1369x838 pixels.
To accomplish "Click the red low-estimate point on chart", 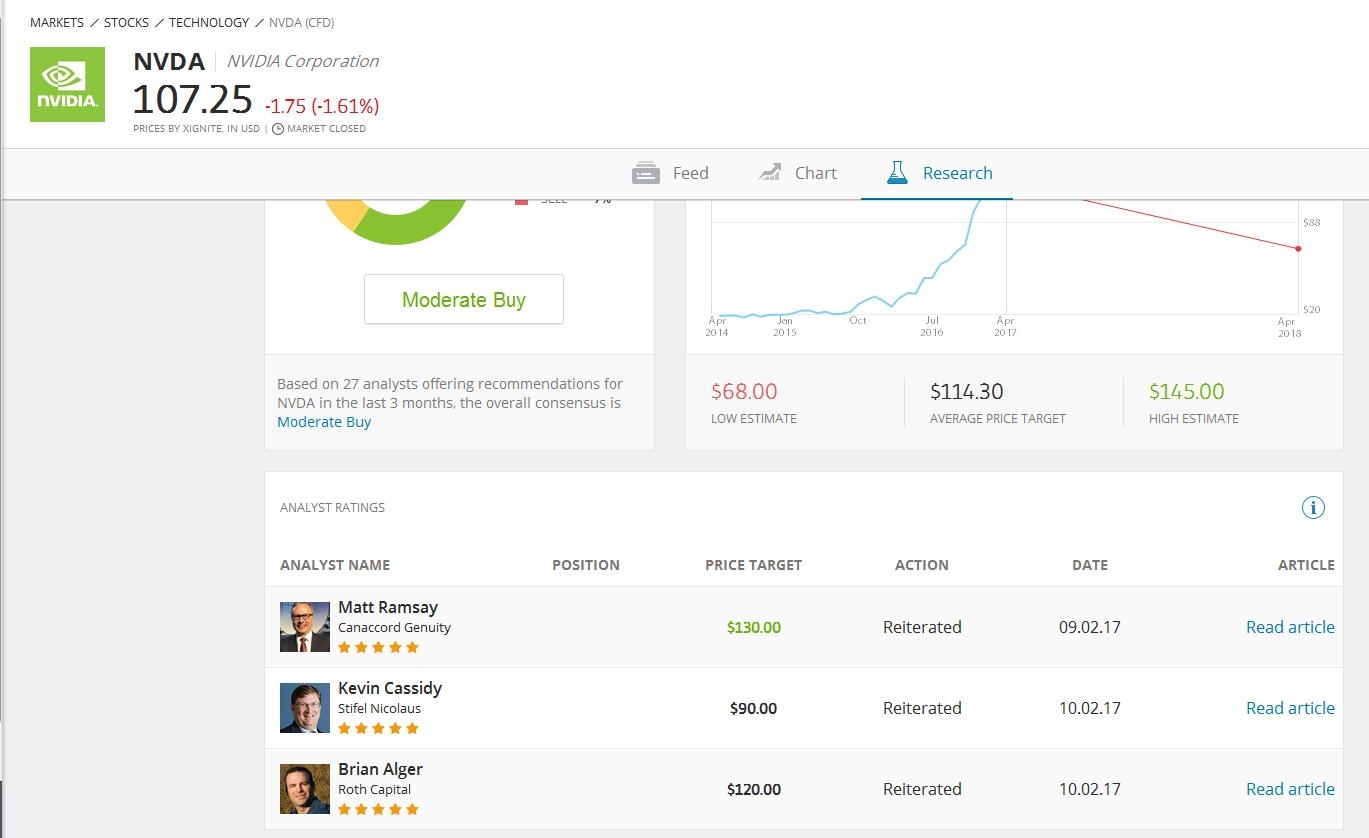I will point(1298,248).
